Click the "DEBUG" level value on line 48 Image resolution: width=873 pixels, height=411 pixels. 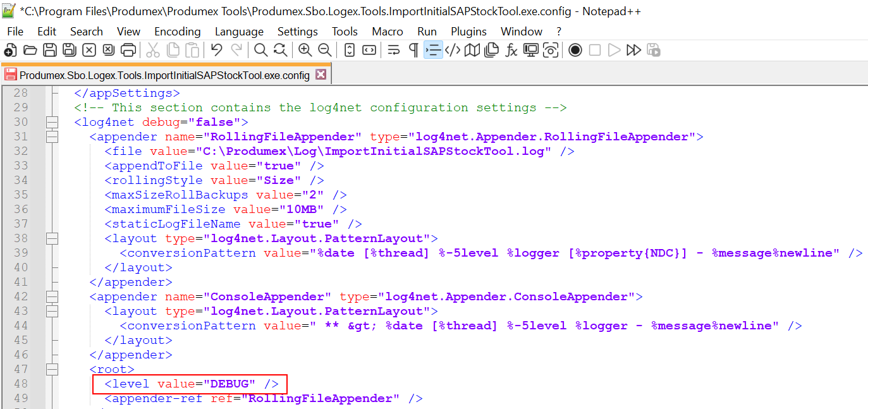point(229,384)
